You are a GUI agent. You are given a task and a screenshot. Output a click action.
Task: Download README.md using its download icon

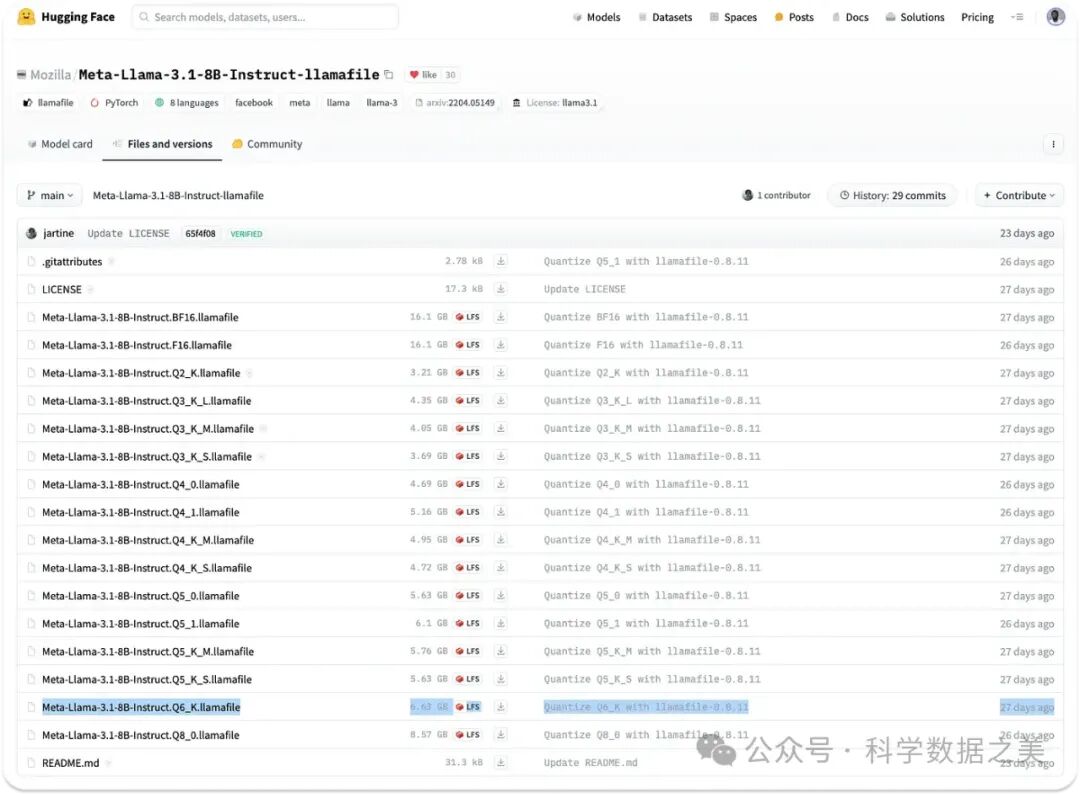pos(501,763)
